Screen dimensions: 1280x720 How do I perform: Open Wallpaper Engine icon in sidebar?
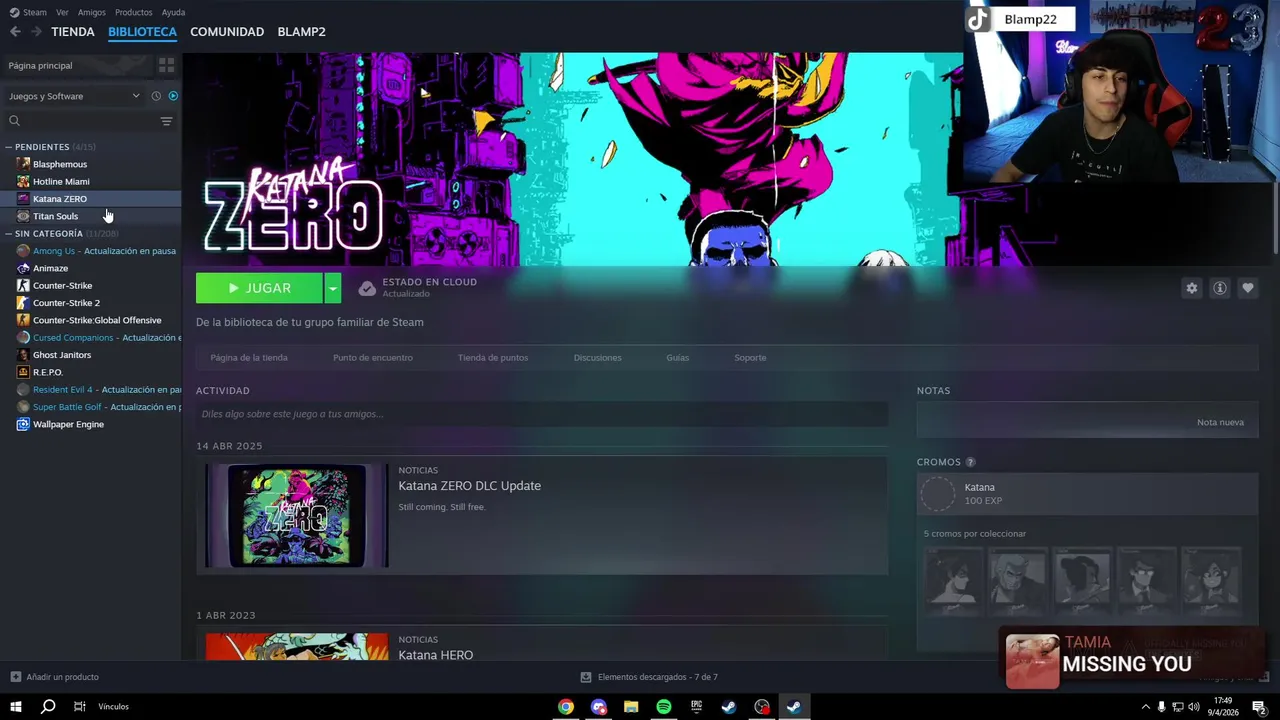(x=23, y=424)
